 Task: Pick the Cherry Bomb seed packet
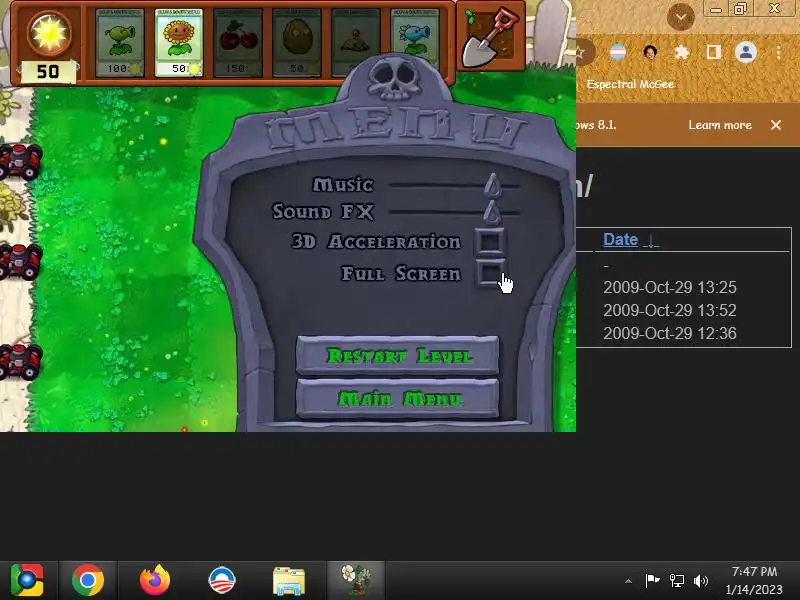(237, 43)
